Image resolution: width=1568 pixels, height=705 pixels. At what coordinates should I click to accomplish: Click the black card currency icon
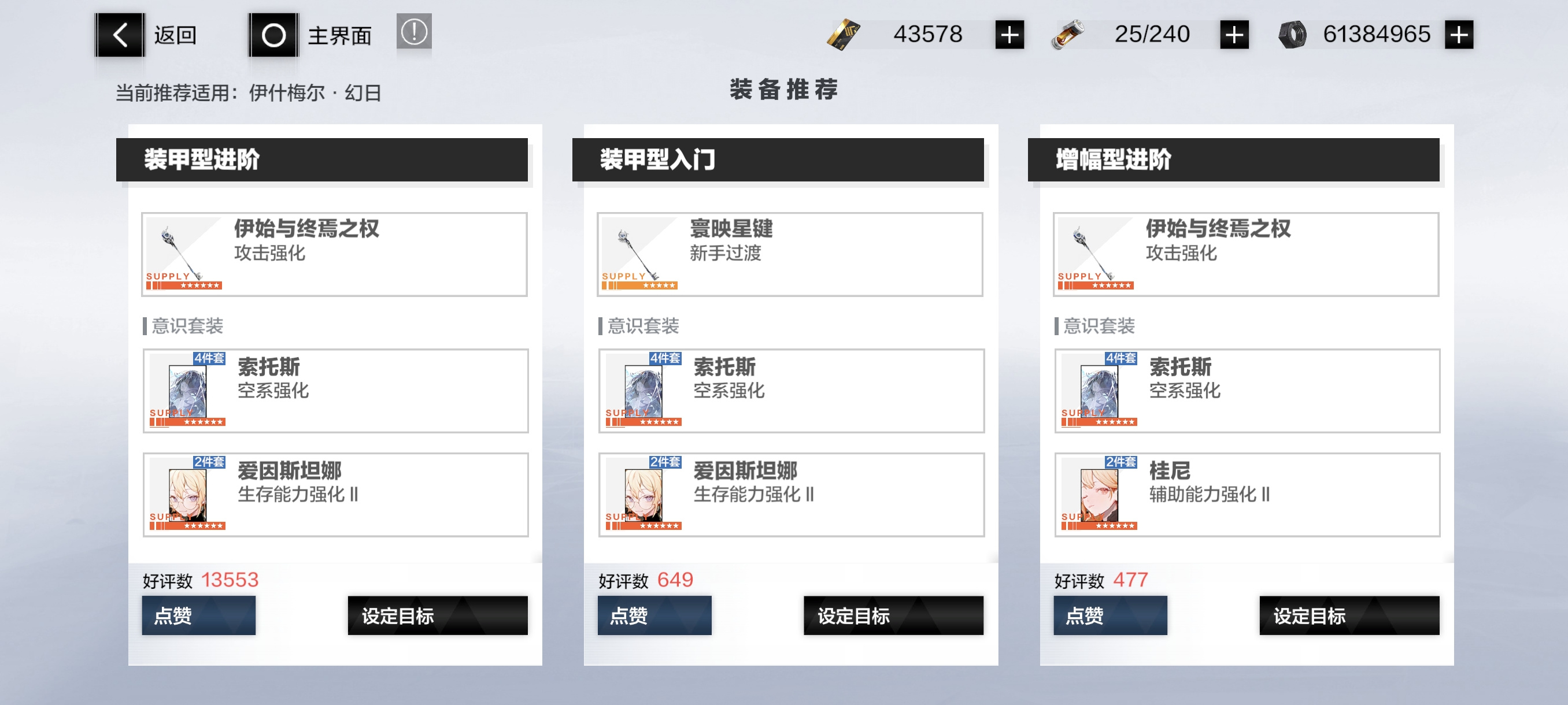click(x=843, y=35)
